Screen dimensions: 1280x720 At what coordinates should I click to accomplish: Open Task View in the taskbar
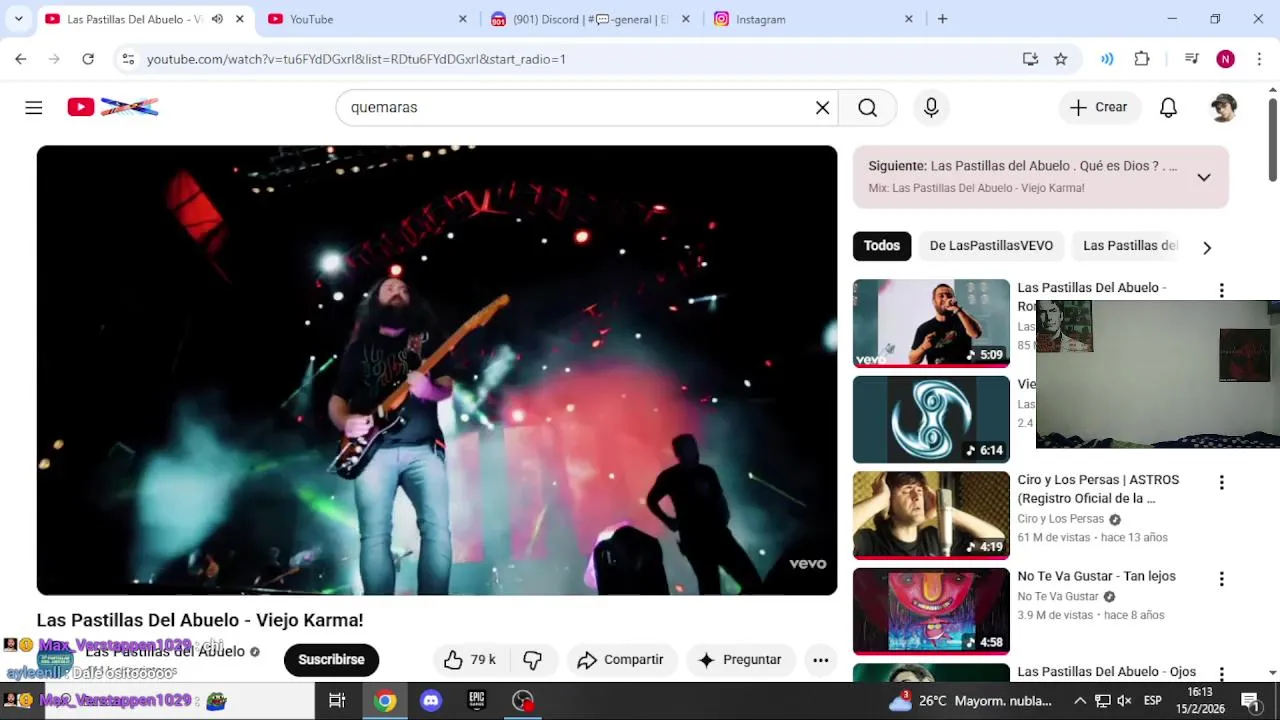[x=337, y=701]
